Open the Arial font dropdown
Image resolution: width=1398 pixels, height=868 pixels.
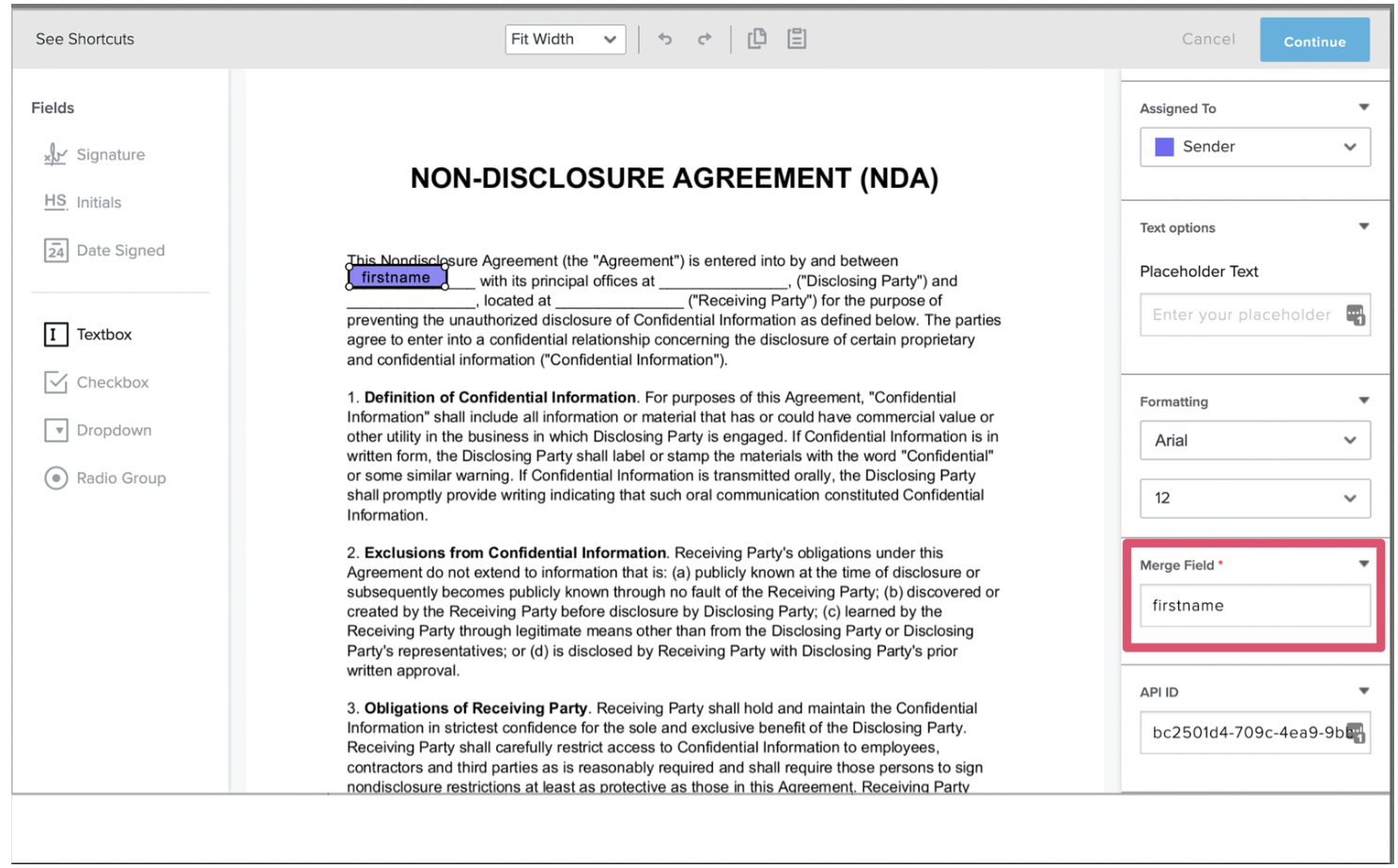[x=1255, y=441]
